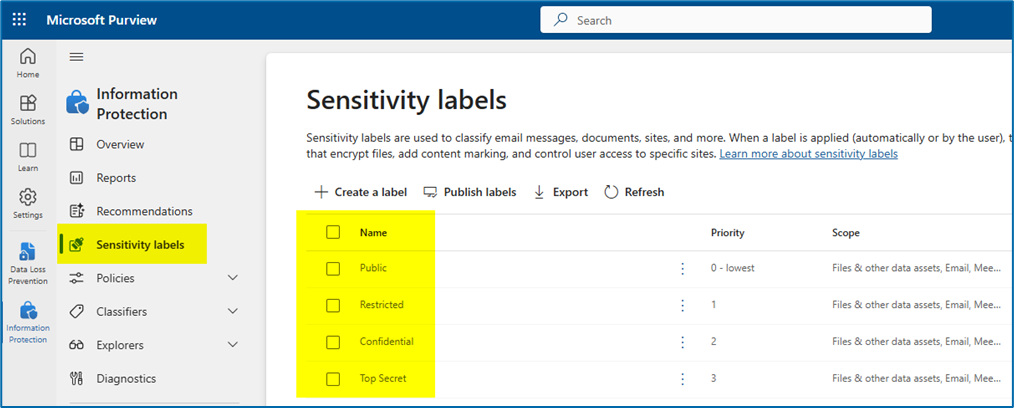The image size is (1014, 408).
Task: Expand the Policies section
Action: [233, 278]
